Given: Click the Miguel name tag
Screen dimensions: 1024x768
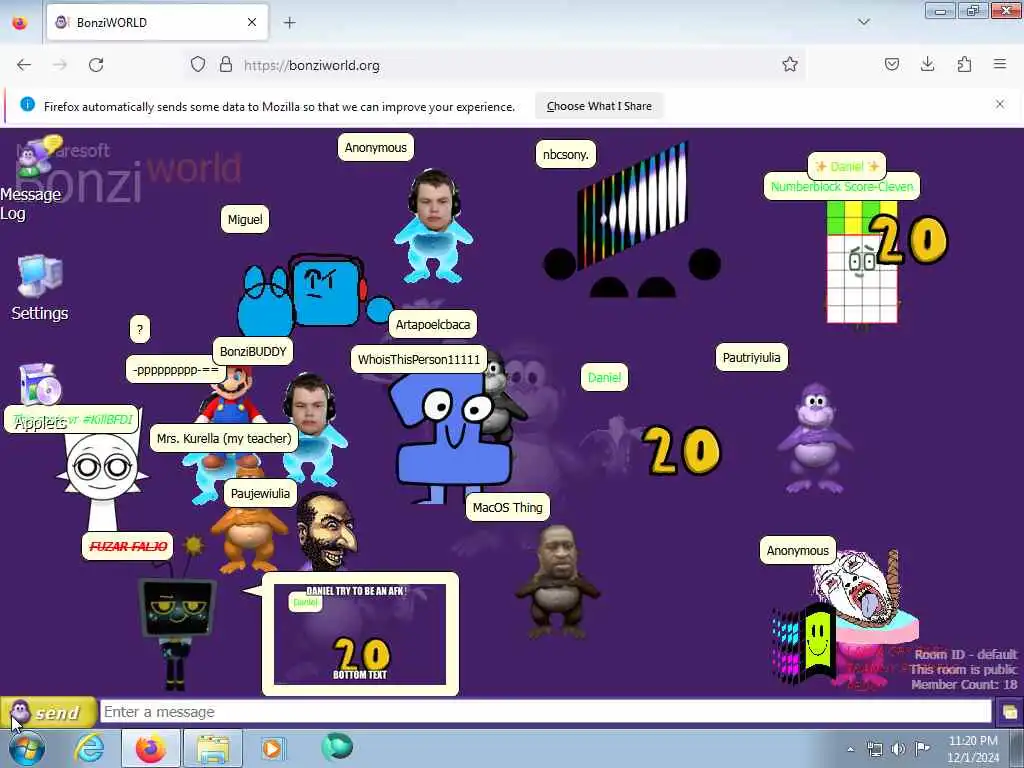Looking at the screenshot, I should [245, 219].
